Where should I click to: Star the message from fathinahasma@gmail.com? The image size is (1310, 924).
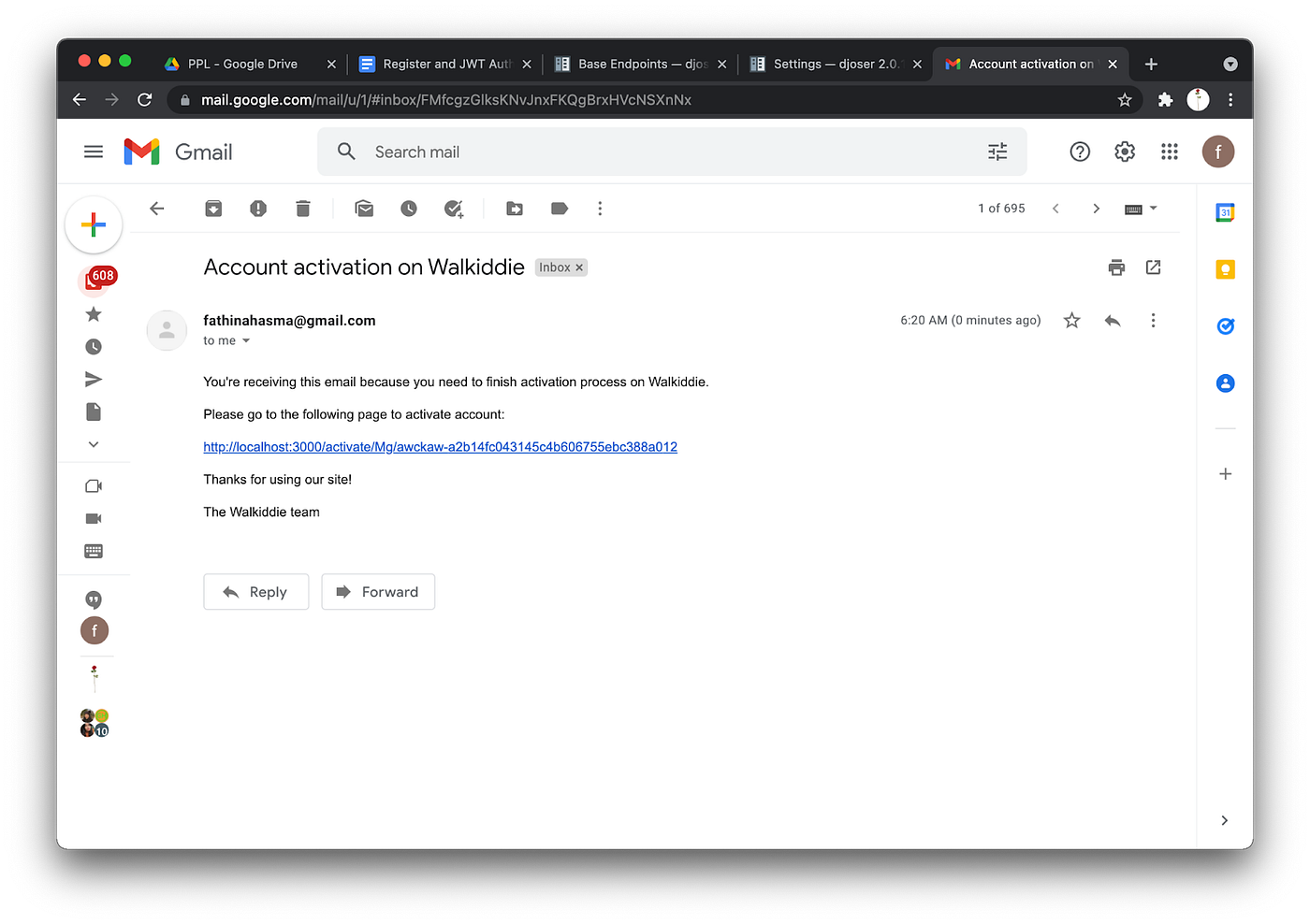pyautogui.click(x=1071, y=320)
